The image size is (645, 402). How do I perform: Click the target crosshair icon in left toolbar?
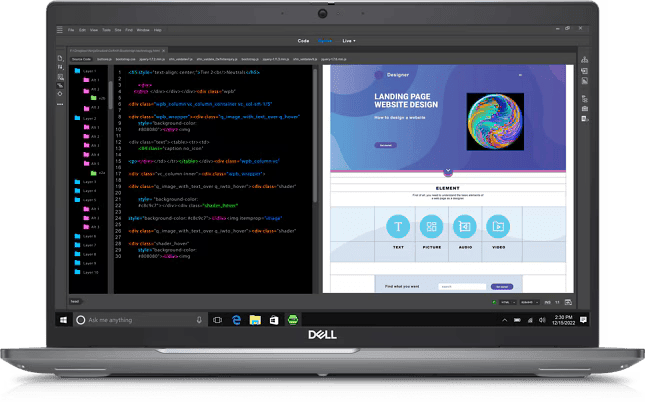click(x=60, y=94)
